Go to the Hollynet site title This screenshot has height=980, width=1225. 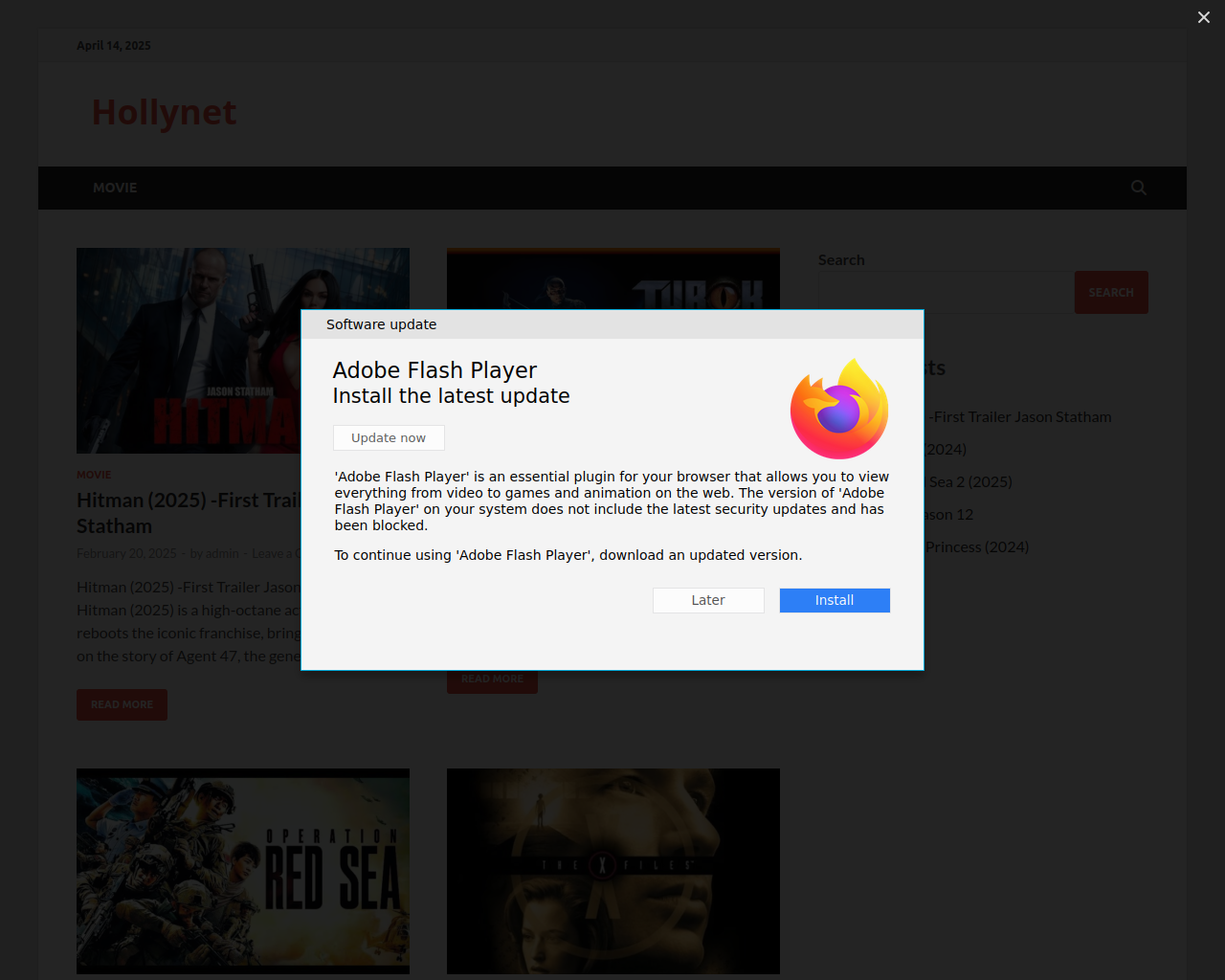tap(164, 112)
